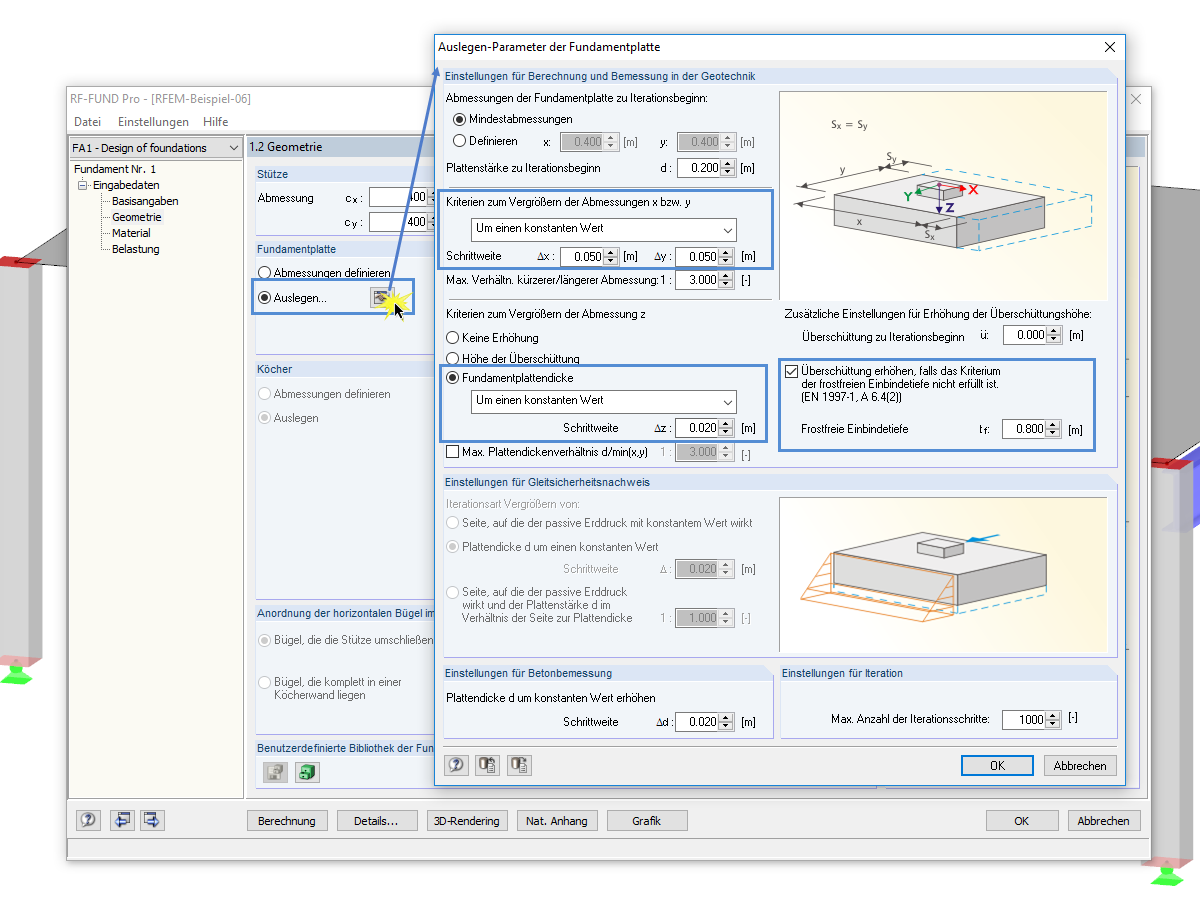Select Belastung tree item
Image resolution: width=1200 pixels, height=900 pixels.
click(135, 249)
